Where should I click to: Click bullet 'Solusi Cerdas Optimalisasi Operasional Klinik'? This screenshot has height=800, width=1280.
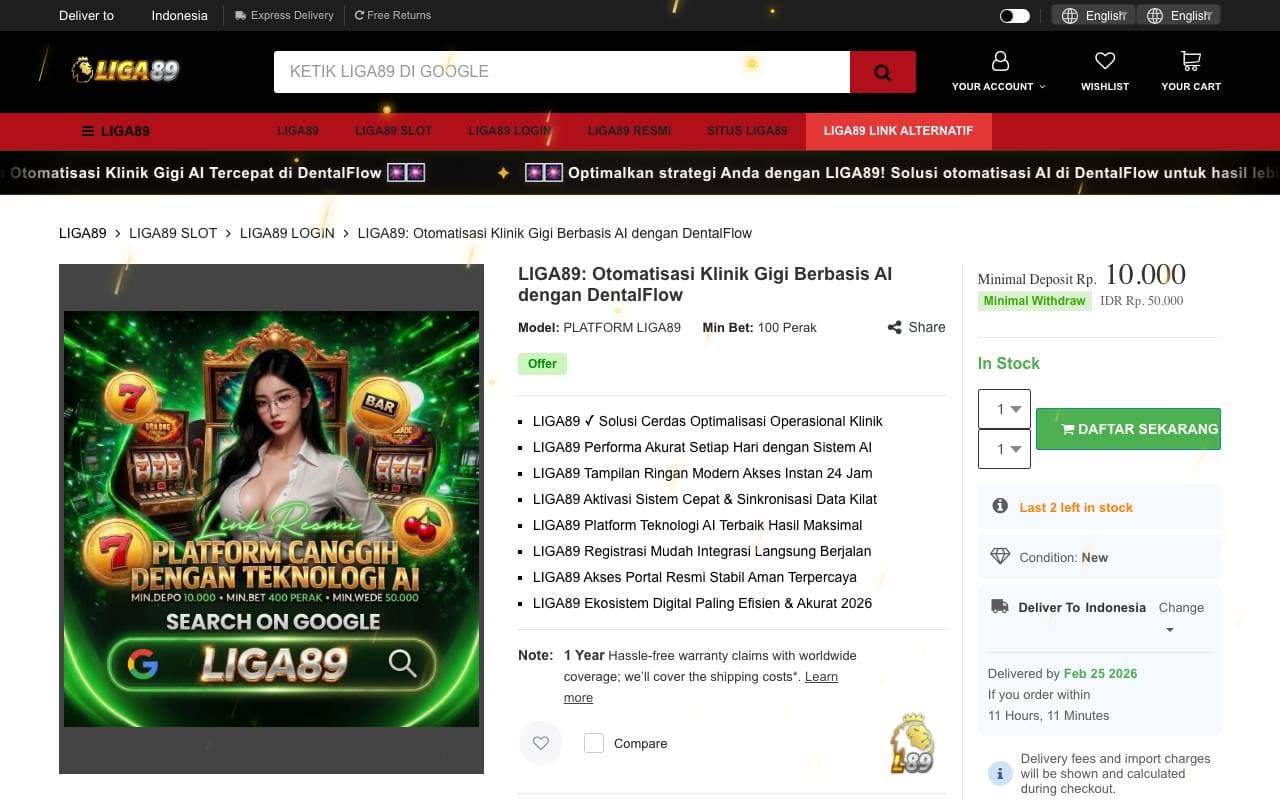pos(708,421)
